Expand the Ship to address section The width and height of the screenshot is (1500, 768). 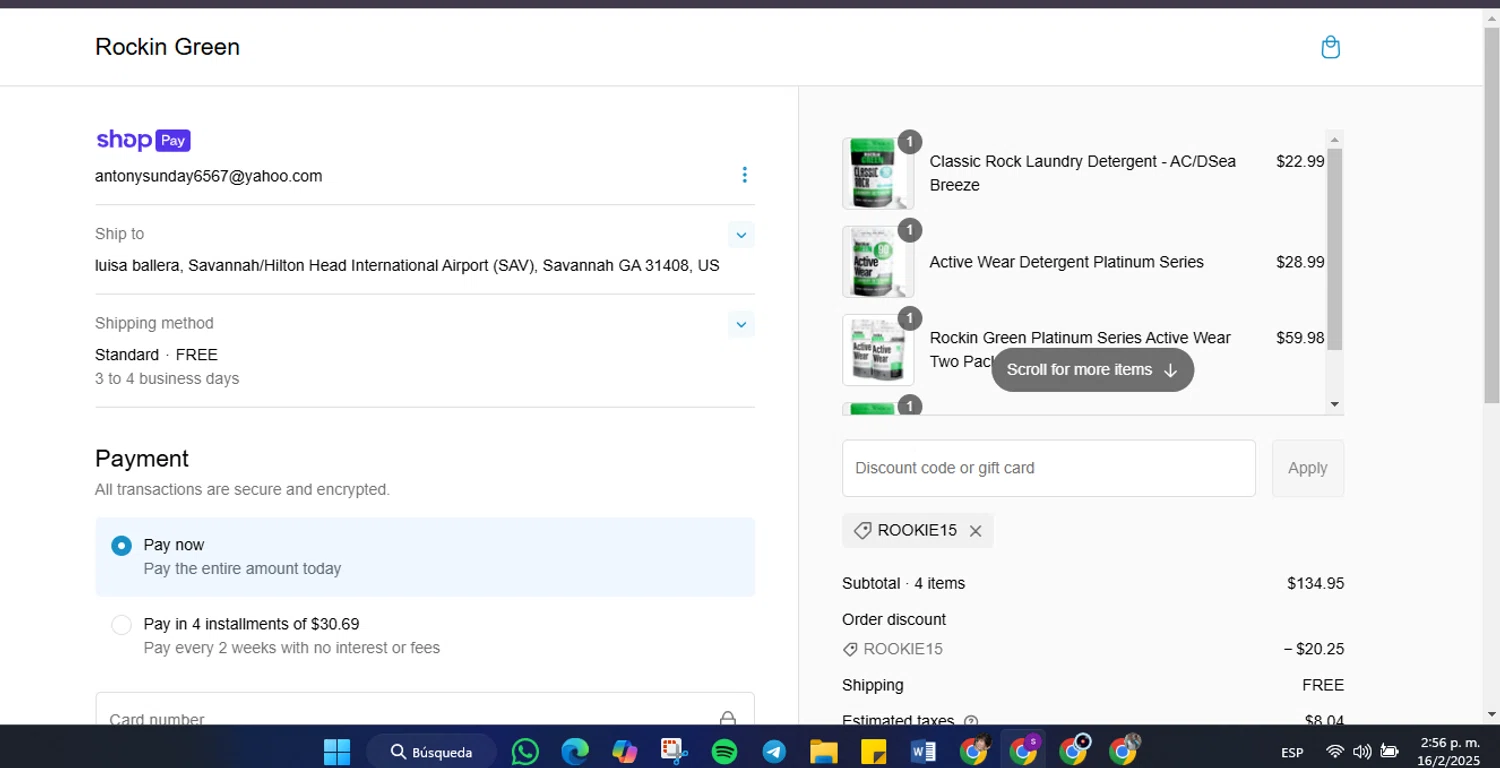coord(741,235)
